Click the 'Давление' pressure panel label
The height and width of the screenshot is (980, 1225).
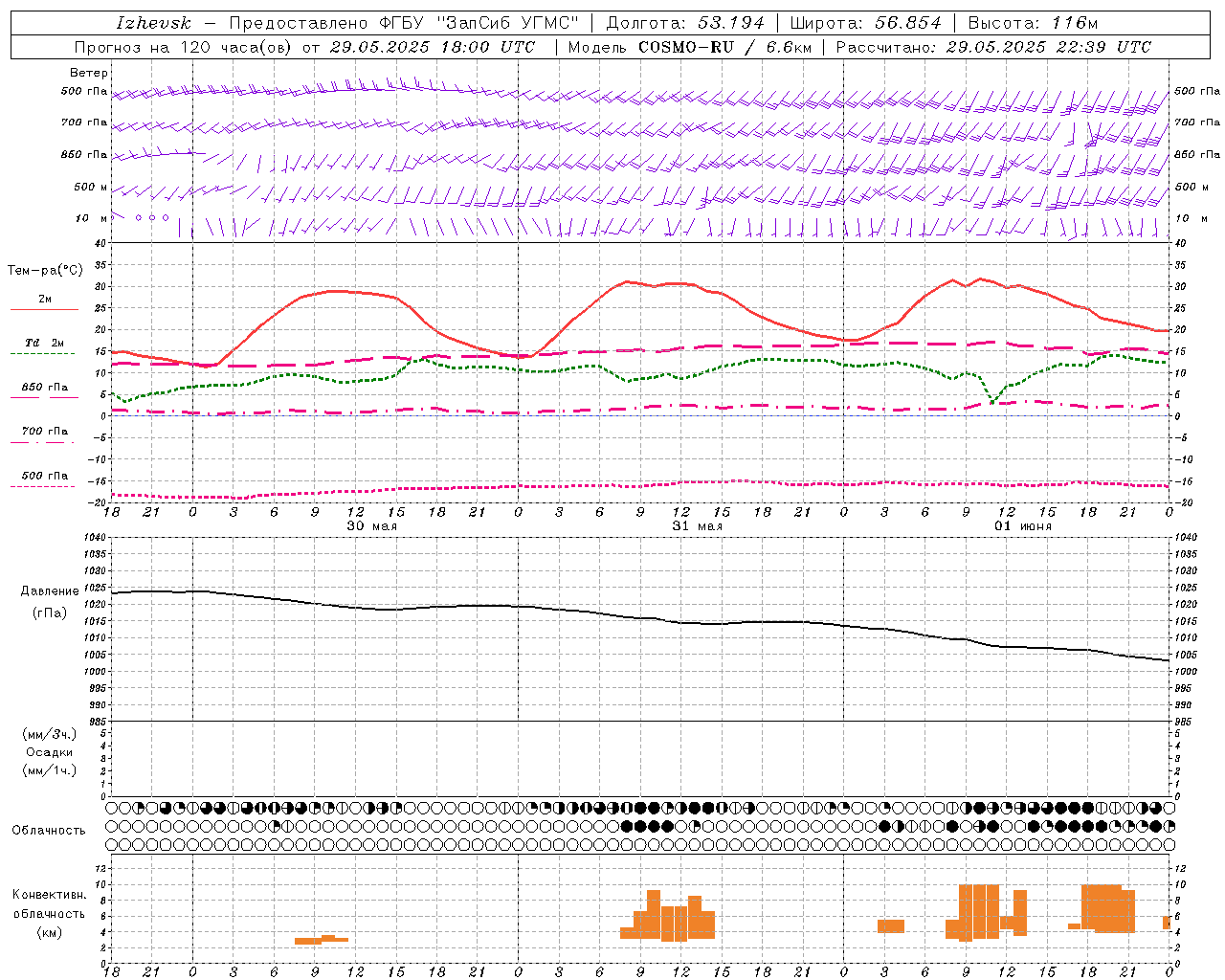(50, 591)
